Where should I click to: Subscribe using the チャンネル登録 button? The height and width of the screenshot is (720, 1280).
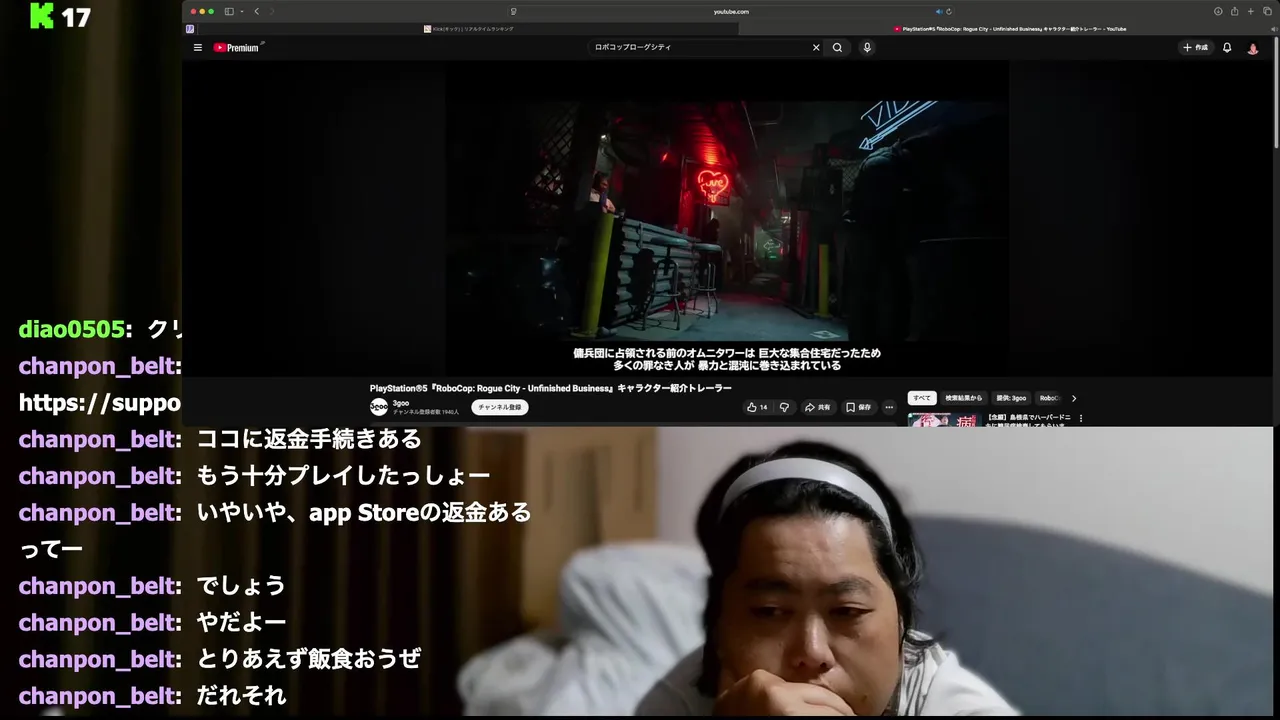pyautogui.click(x=499, y=407)
